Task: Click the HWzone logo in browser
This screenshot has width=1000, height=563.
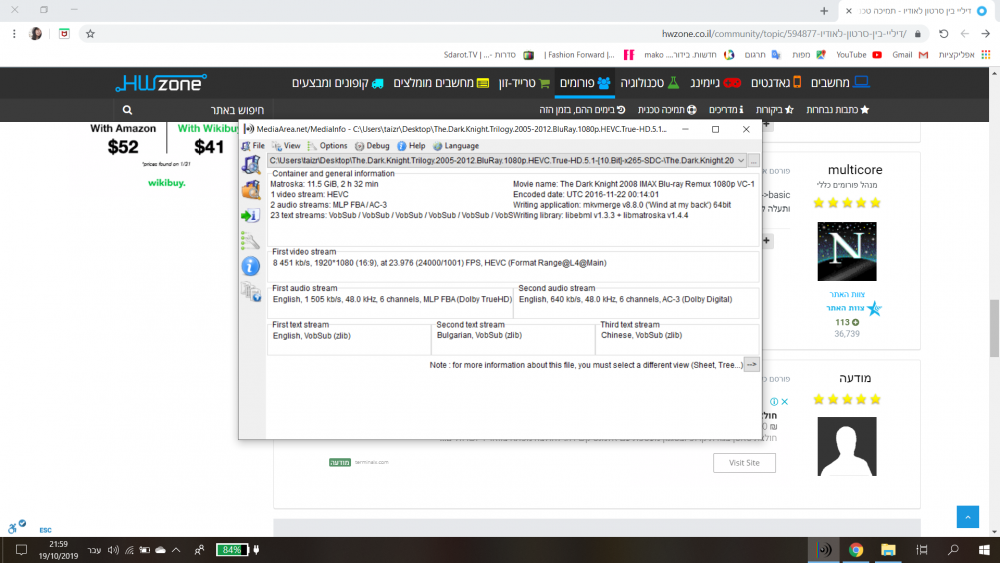Action: click(x=161, y=83)
